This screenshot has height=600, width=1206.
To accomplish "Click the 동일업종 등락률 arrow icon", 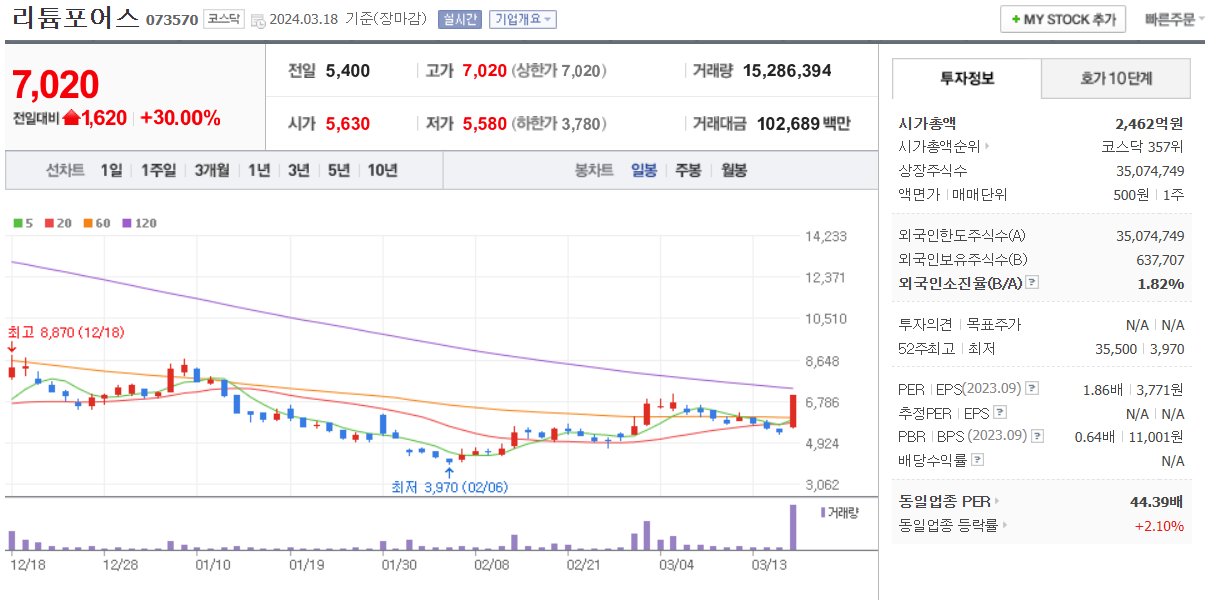I will [x=1004, y=525].
